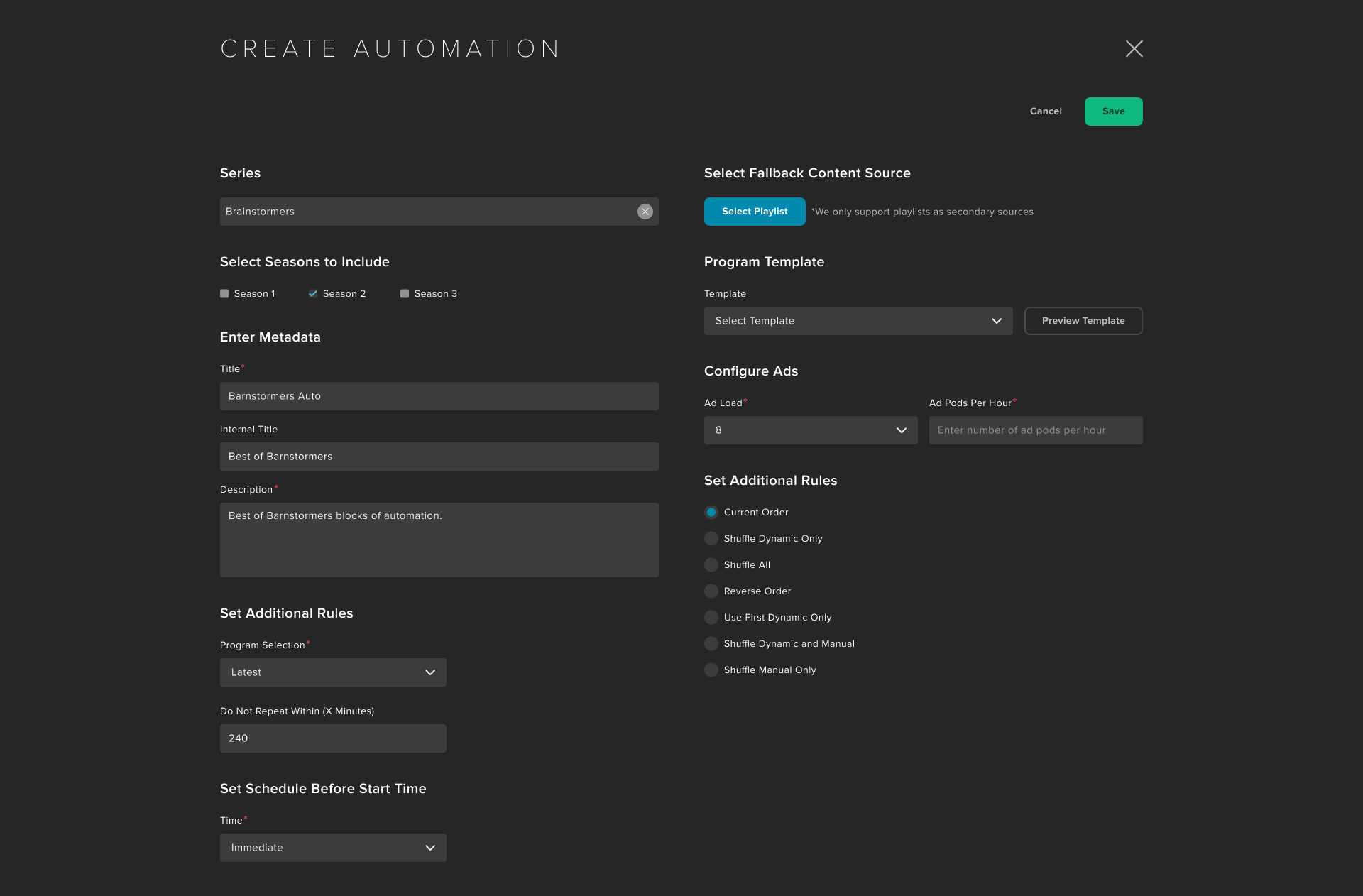
Task: Select Use First Dynamic Only
Action: [711, 618]
